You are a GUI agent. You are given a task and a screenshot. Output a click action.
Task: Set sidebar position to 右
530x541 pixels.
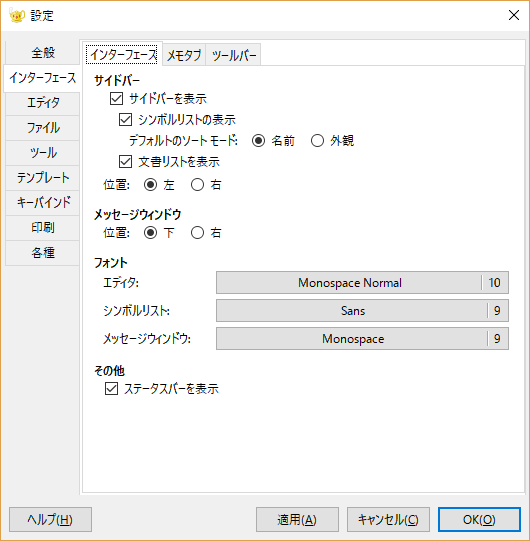pyautogui.click(x=197, y=185)
